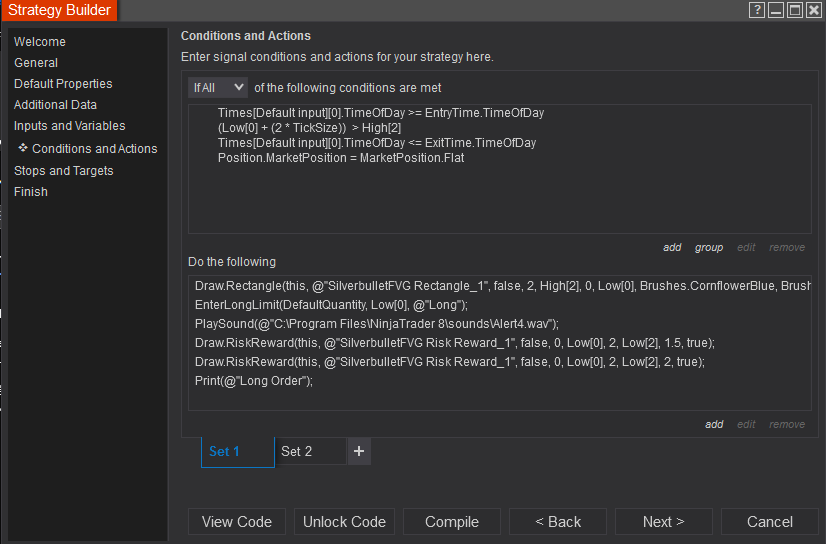Image resolution: width=826 pixels, height=544 pixels.
Task: Add a new condition set tab
Action: click(x=359, y=451)
